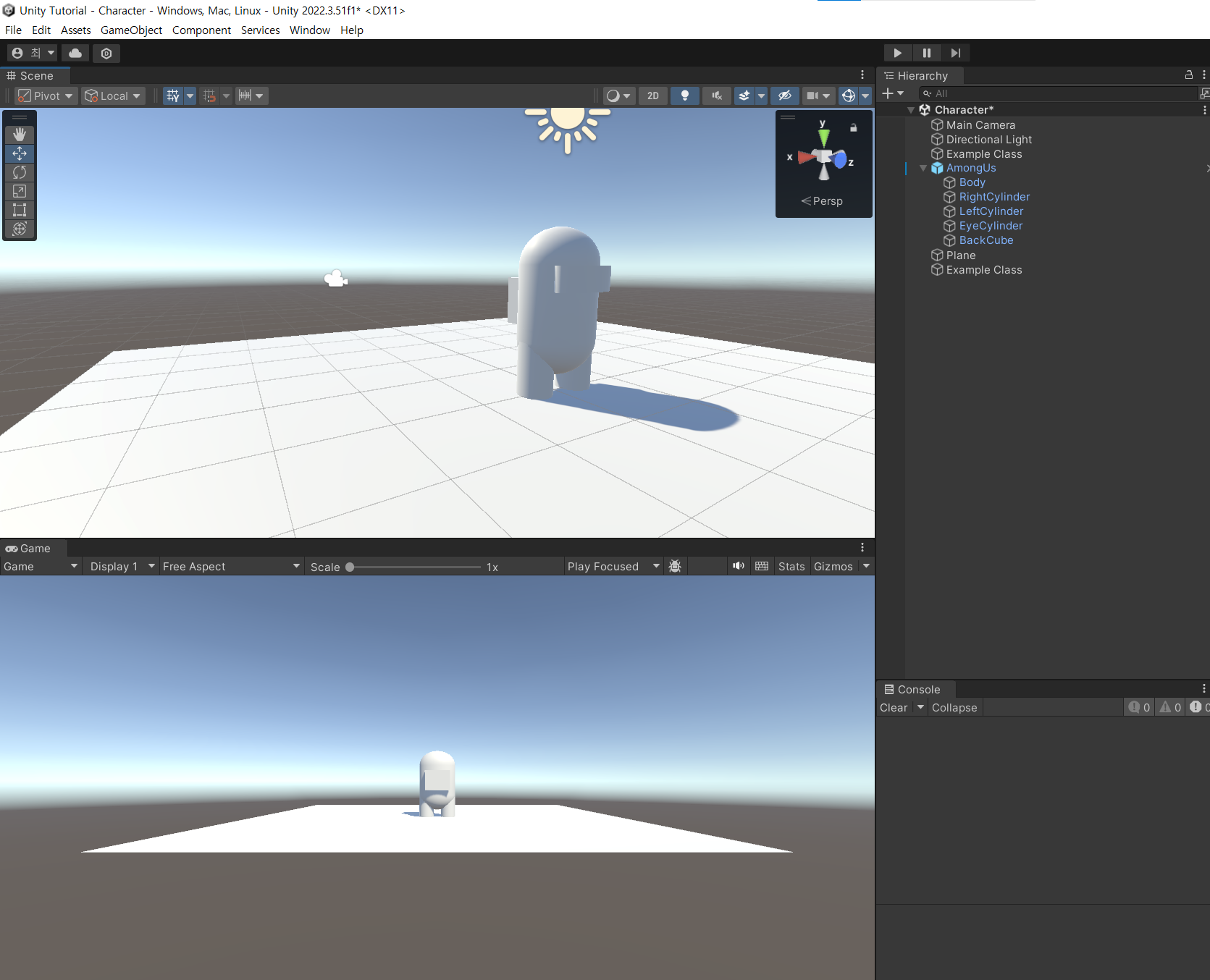The image size is (1210, 980).
Task: Select the Rect tool
Action: tap(20, 210)
